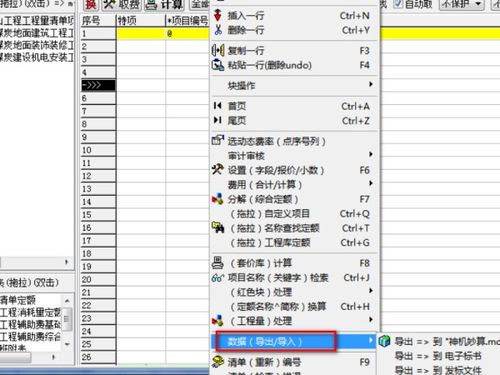Choose 删除一行 from the context menu

coord(293,30)
